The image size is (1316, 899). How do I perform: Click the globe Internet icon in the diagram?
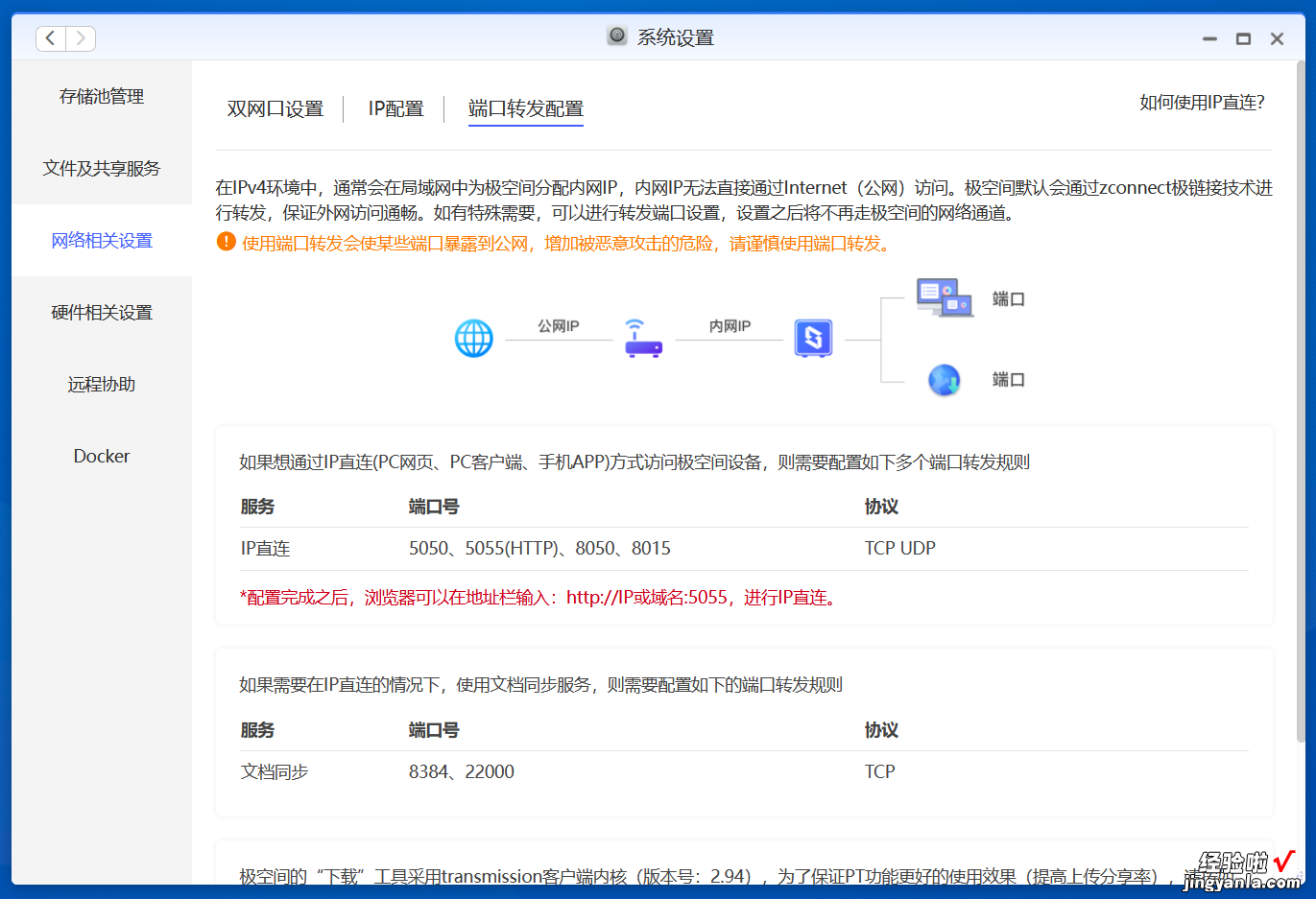pos(473,339)
